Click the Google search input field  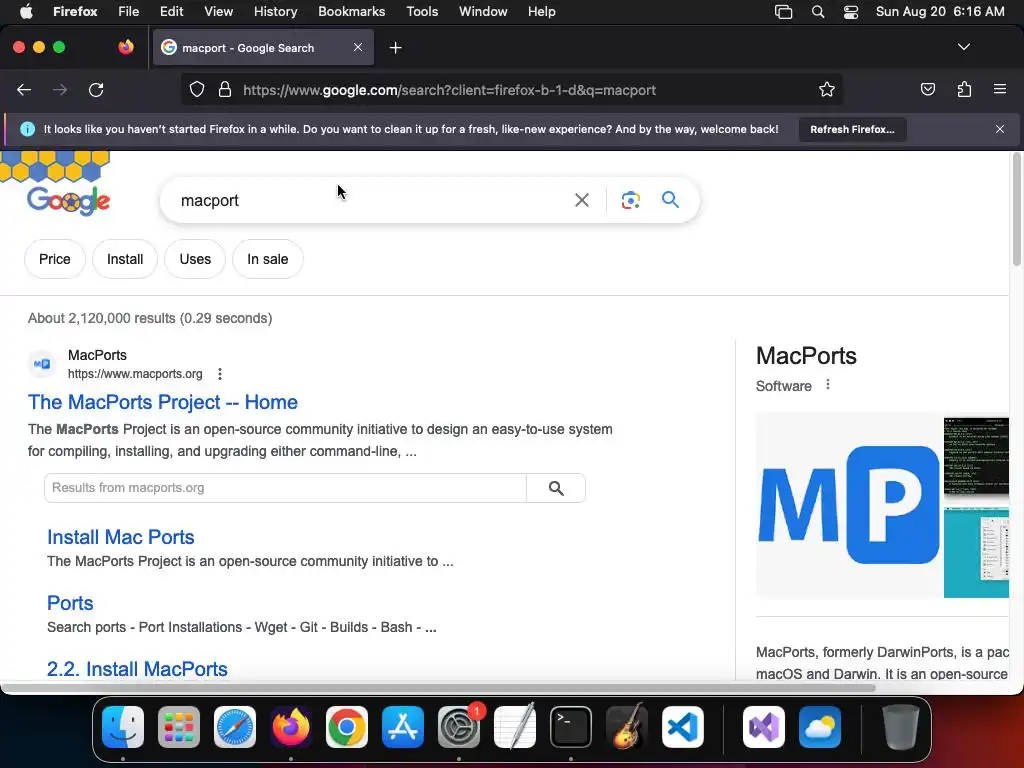372,200
